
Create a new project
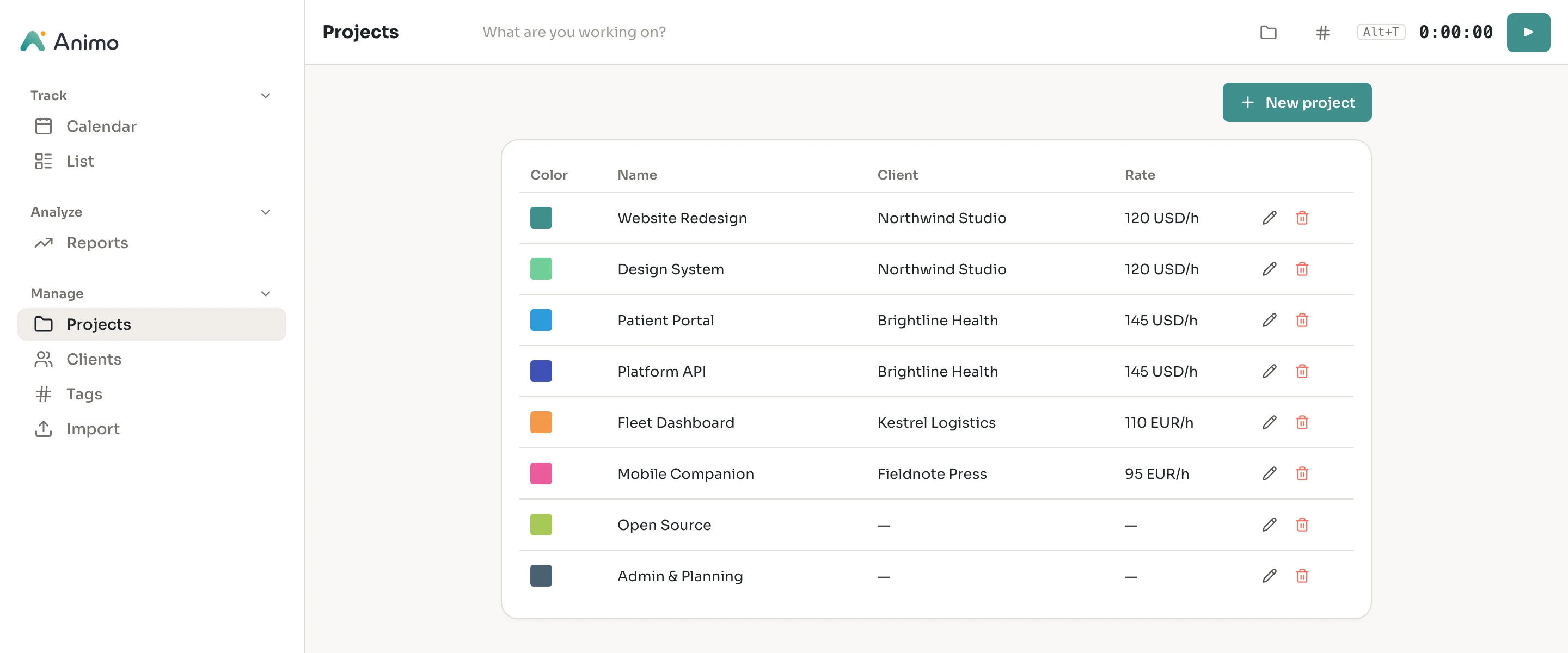(x=1296, y=102)
